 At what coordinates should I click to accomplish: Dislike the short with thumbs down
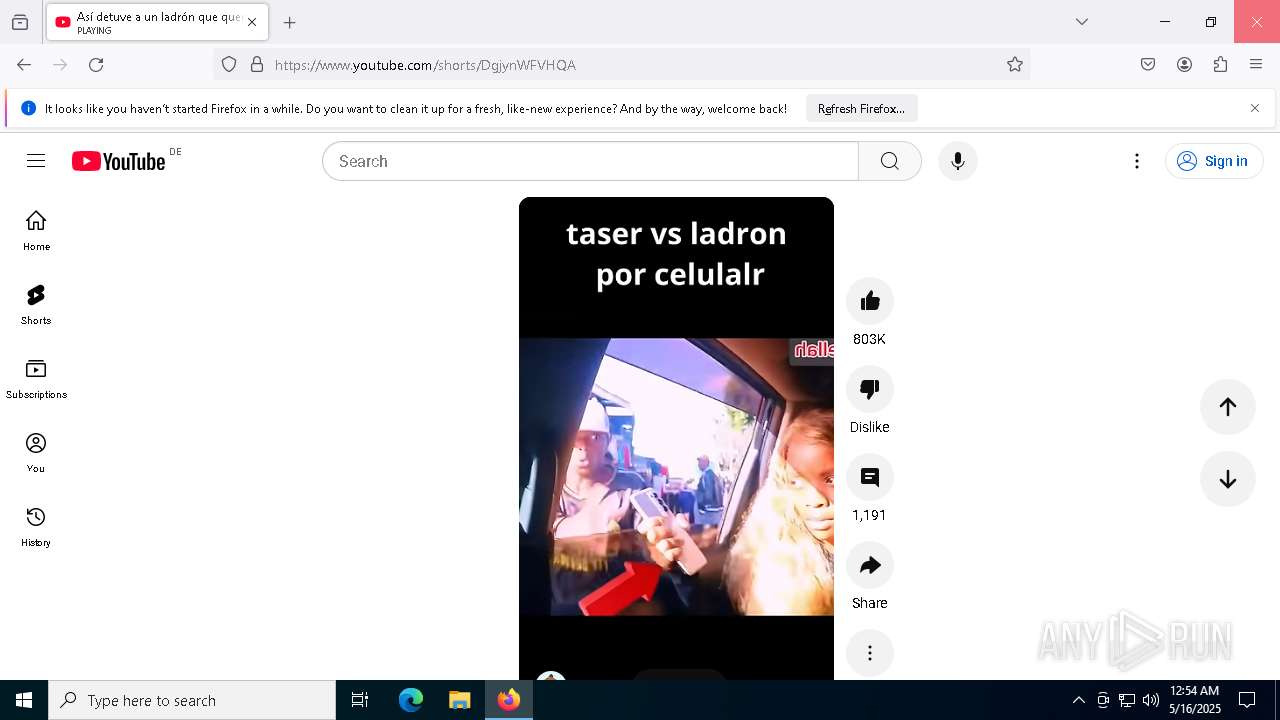pos(870,389)
